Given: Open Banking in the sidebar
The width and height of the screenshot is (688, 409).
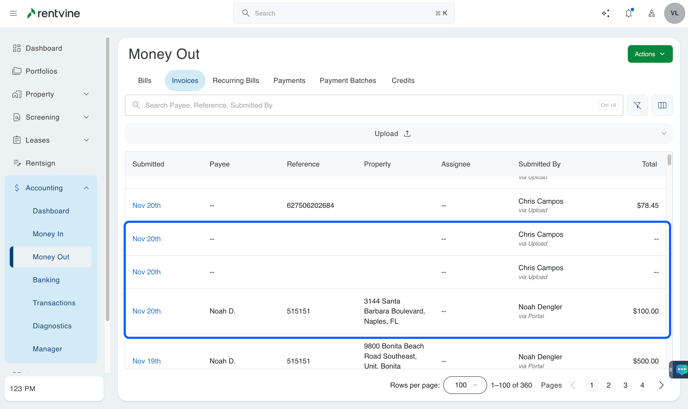Looking at the screenshot, I should point(46,280).
